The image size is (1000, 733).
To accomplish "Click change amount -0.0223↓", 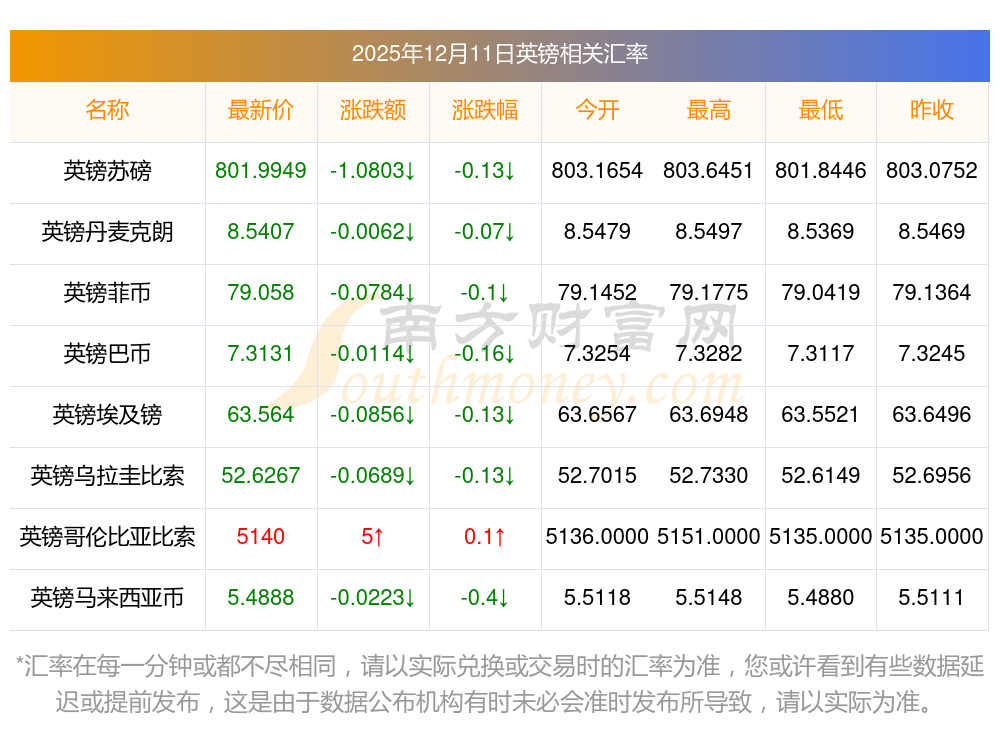I will pyautogui.click(x=372, y=598).
